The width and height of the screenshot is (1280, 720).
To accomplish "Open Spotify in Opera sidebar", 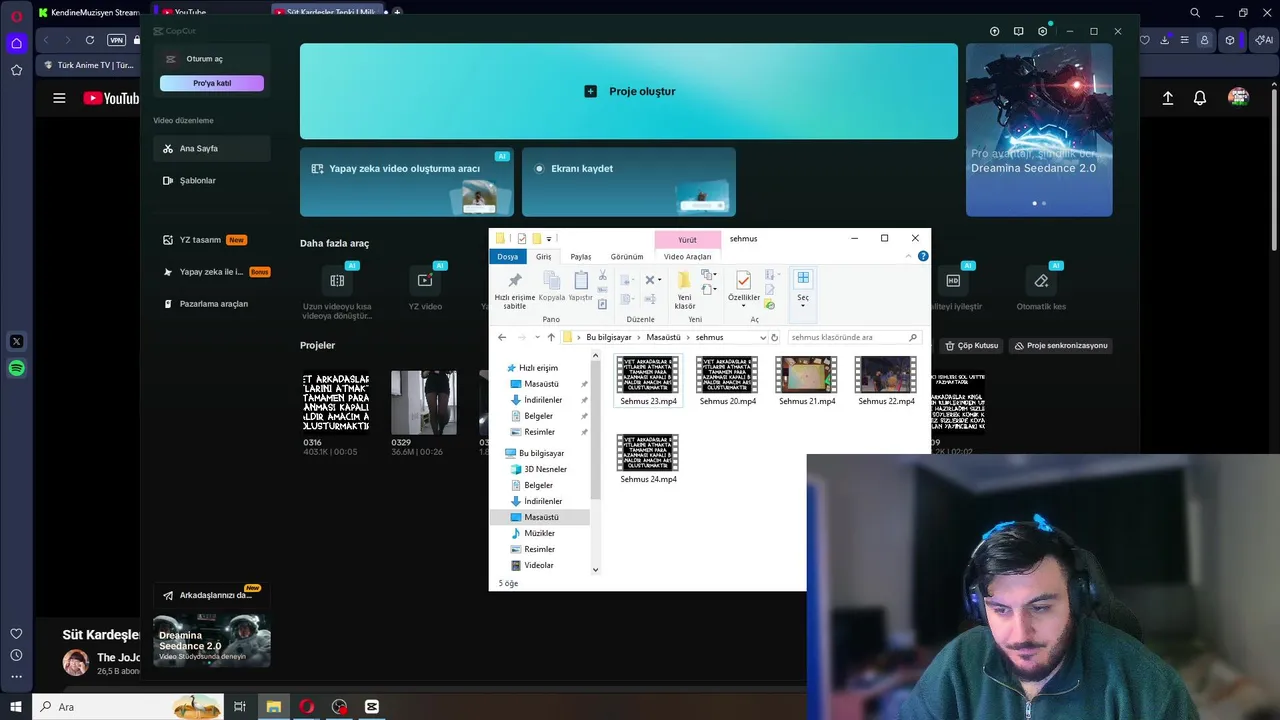I will (x=16, y=368).
